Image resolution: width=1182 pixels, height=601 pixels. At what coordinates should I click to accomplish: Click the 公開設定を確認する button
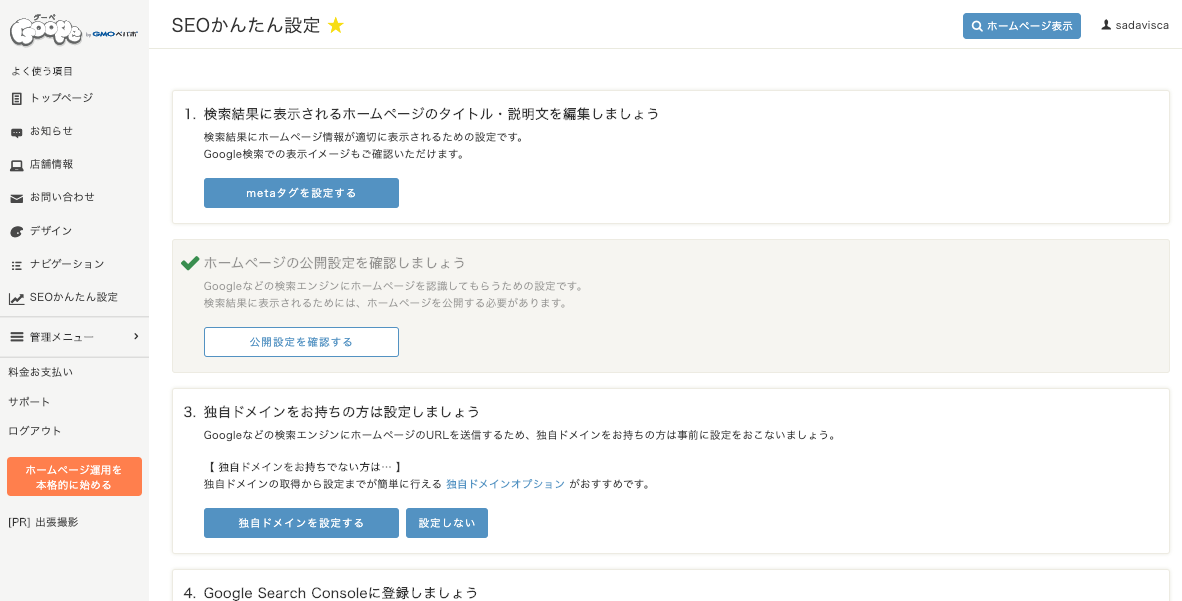click(301, 342)
